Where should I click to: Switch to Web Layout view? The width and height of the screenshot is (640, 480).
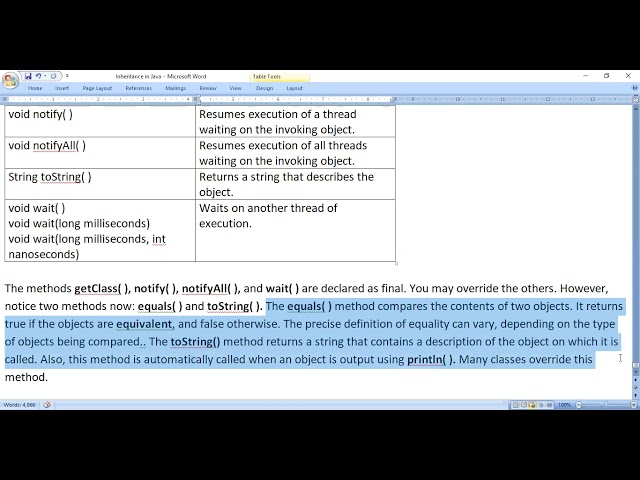click(532, 405)
